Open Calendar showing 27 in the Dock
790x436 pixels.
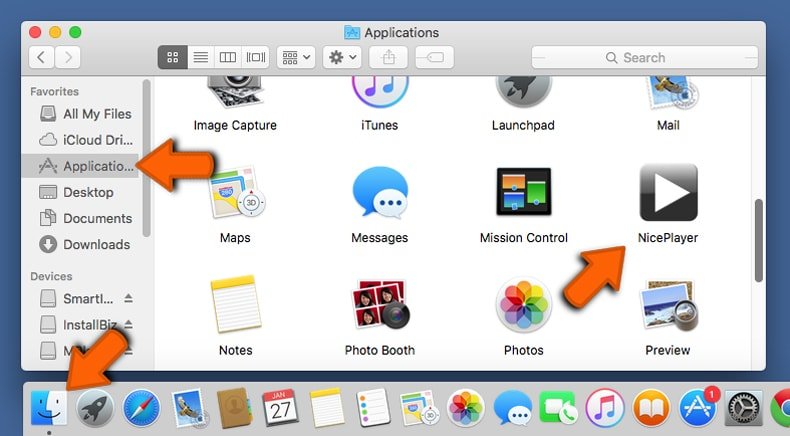tap(280, 408)
